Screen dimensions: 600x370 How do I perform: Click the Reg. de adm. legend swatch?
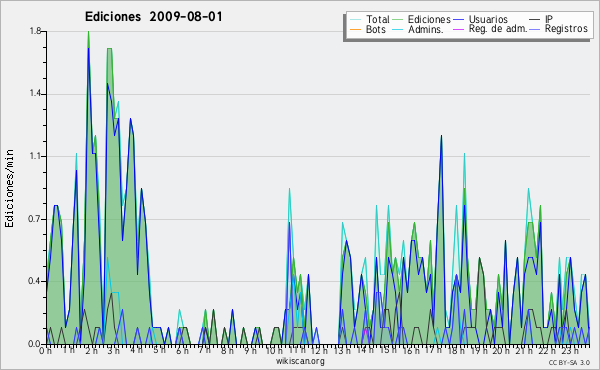pos(458,29)
